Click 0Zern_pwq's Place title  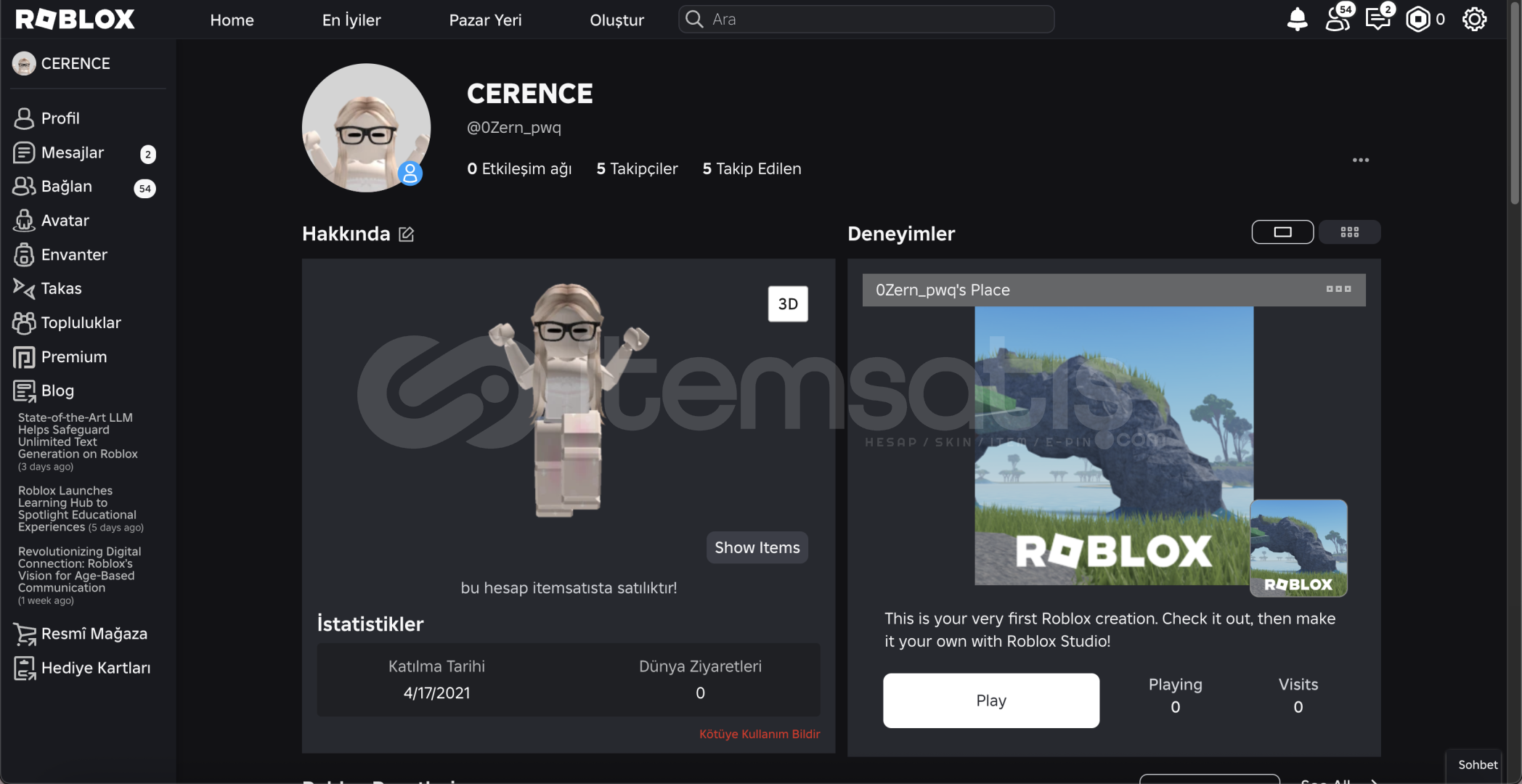[943, 290]
